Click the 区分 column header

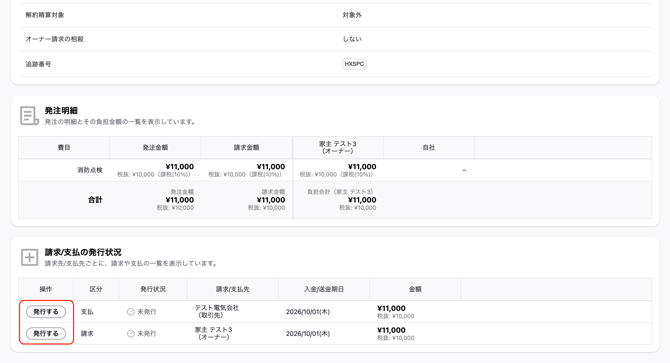pos(96,290)
